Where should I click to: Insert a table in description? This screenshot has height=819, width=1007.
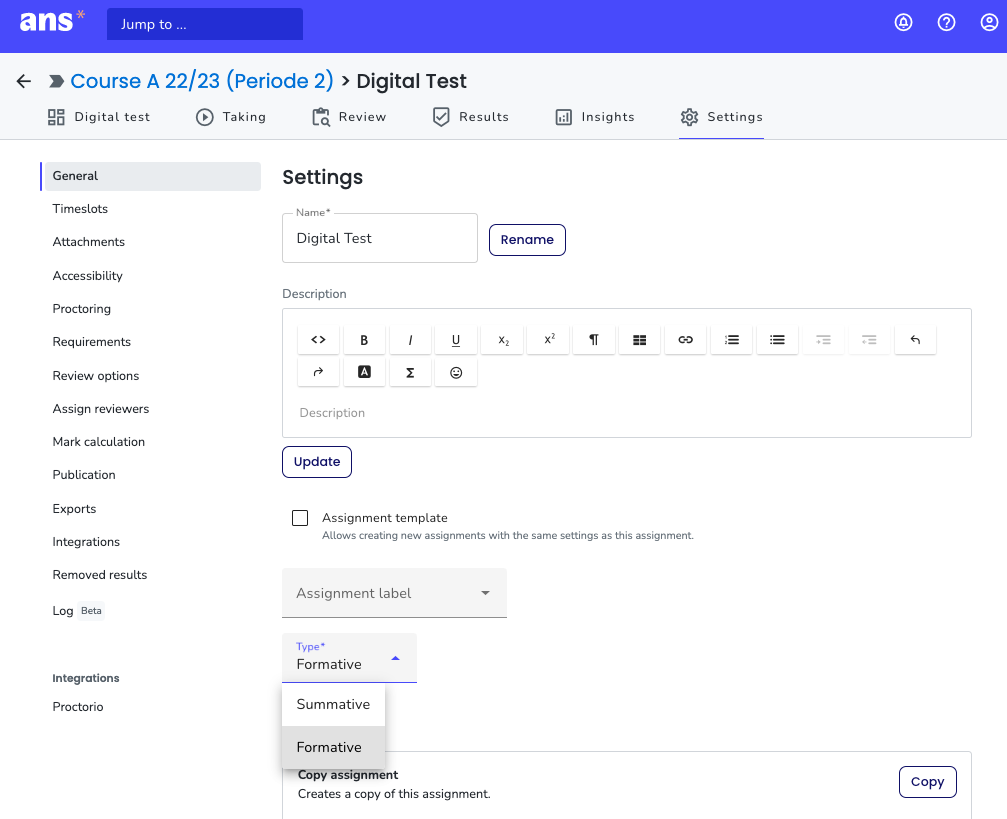click(640, 340)
